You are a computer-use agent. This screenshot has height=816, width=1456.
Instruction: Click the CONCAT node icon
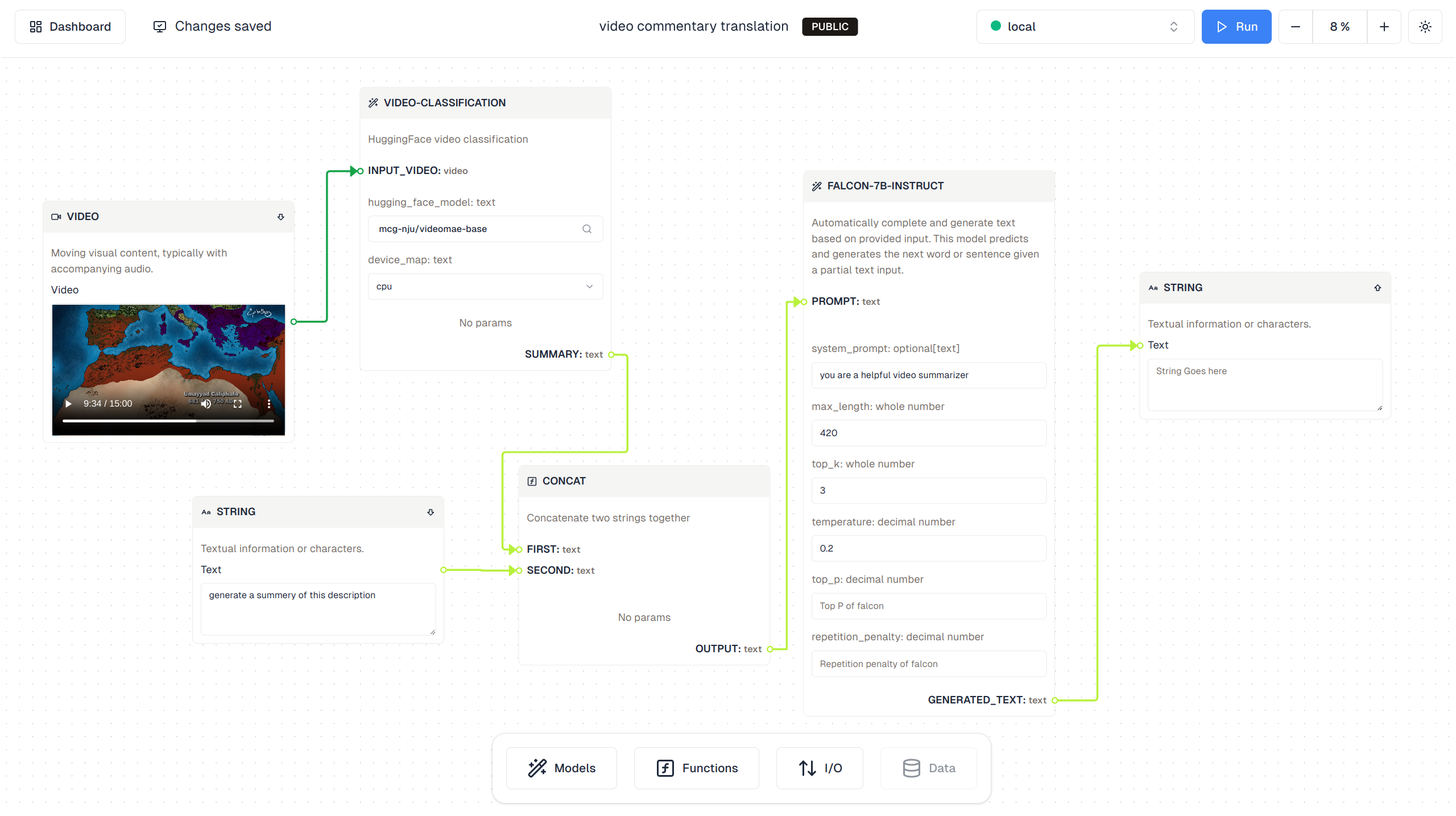pos(531,481)
